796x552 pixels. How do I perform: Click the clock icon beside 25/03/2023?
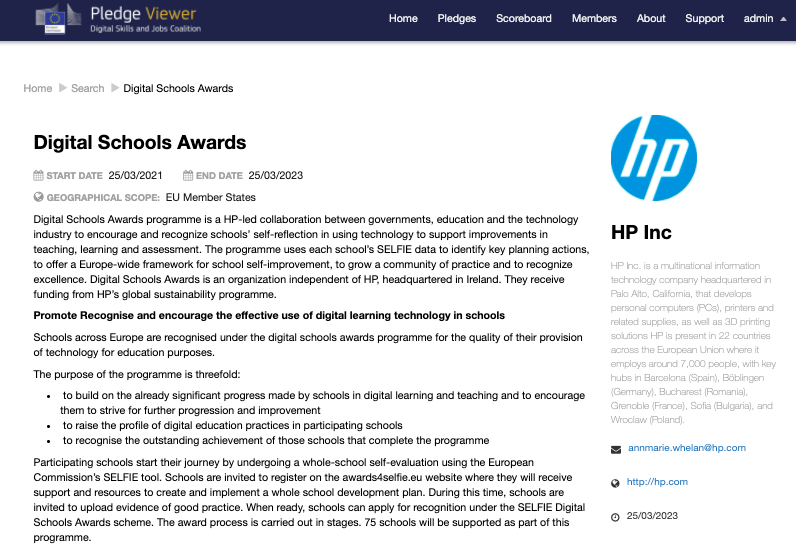[x=615, y=517]
